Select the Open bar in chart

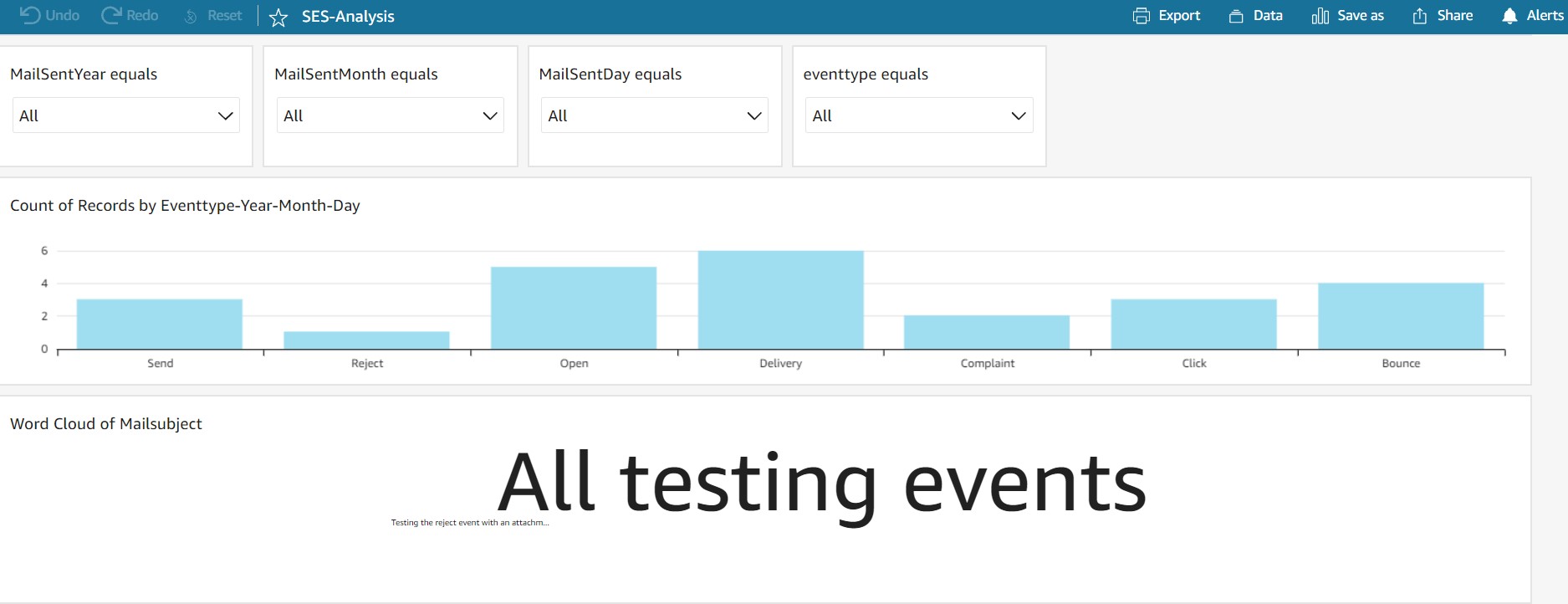point(574,308)
